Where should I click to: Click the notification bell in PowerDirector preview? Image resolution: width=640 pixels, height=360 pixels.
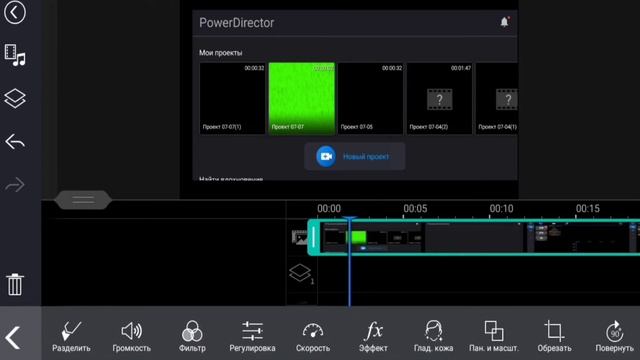(504, 22)
